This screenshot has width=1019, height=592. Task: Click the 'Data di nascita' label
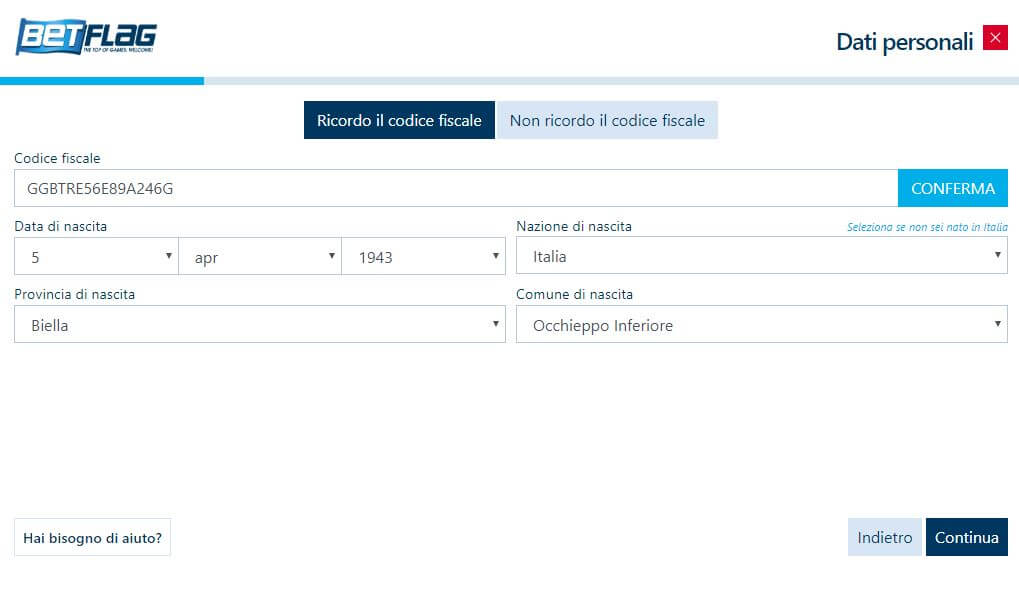(x=60, y=226)
